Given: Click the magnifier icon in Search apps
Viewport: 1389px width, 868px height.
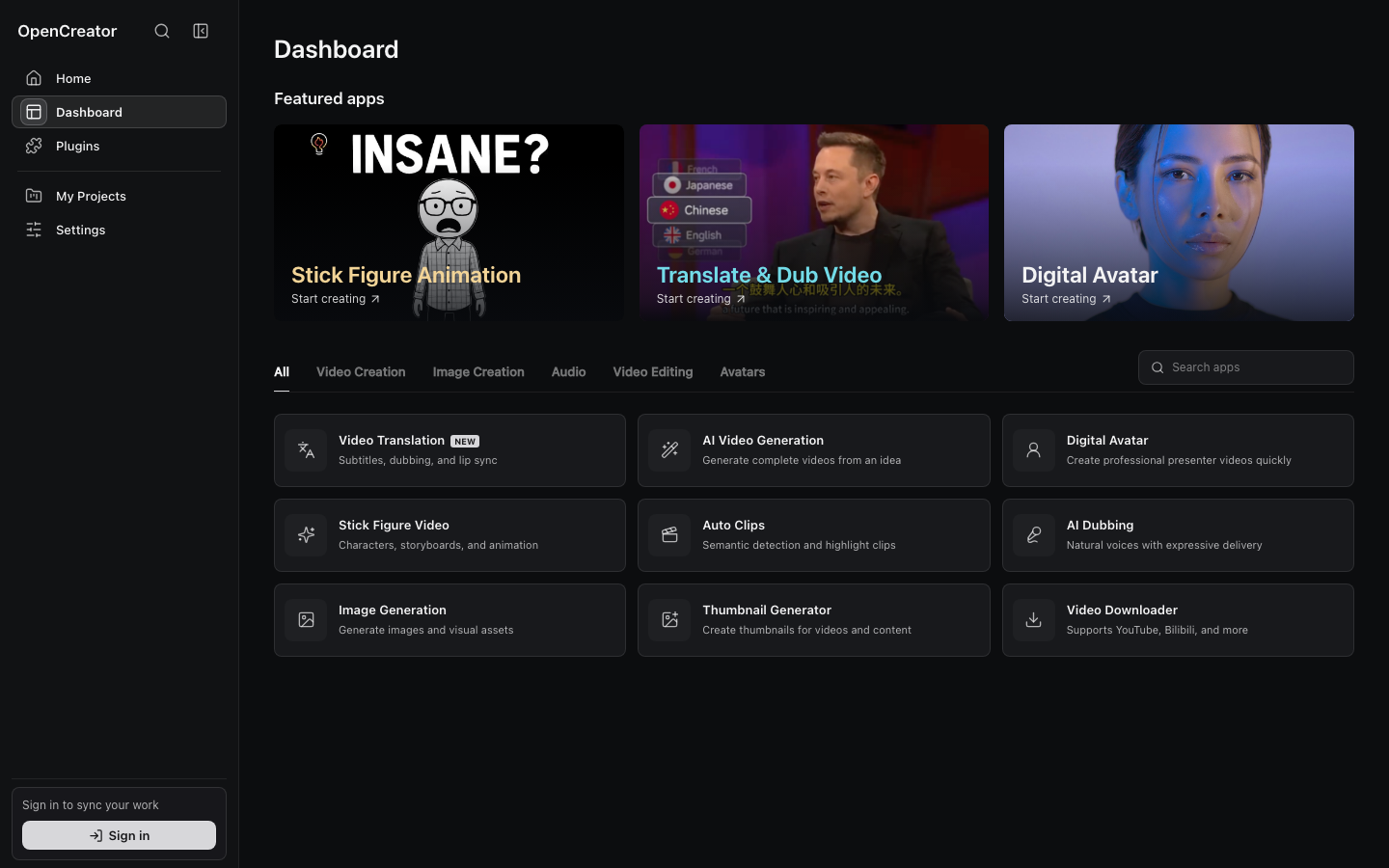Looking at the screenshot, I should point(1157,367).
